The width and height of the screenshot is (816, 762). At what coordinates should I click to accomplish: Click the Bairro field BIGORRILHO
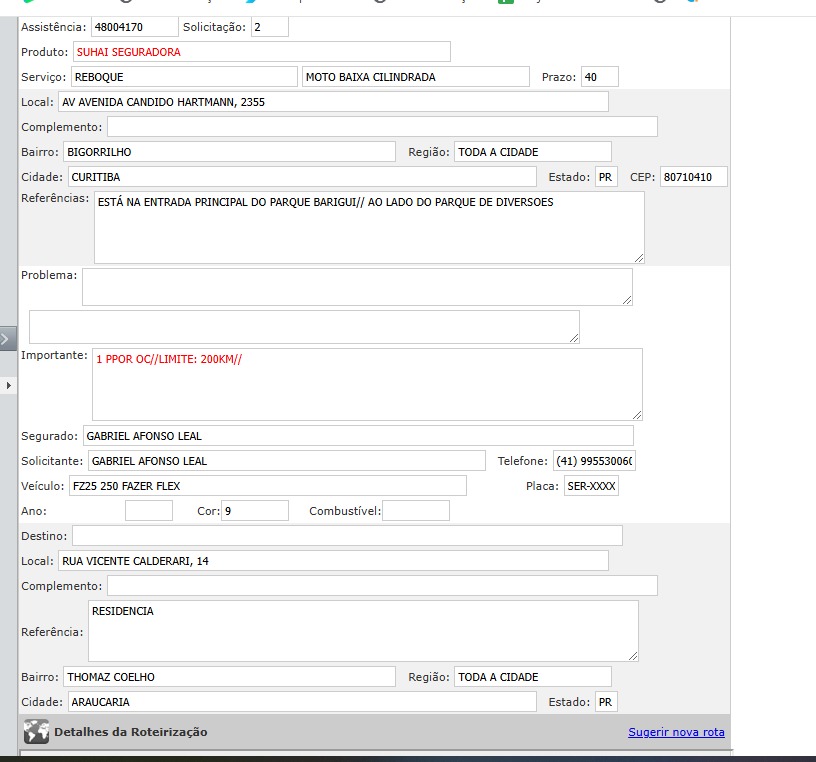click(x=230, y=152)
